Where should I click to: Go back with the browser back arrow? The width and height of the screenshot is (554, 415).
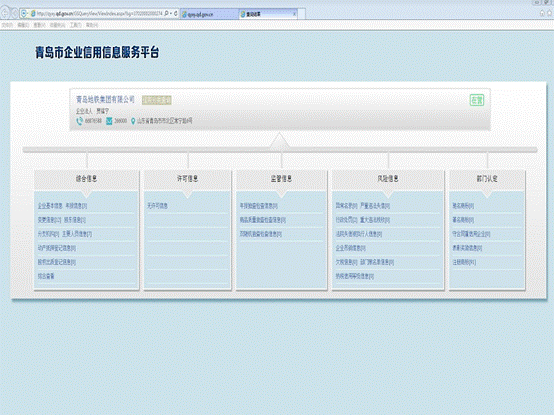(x=5, y=14)
